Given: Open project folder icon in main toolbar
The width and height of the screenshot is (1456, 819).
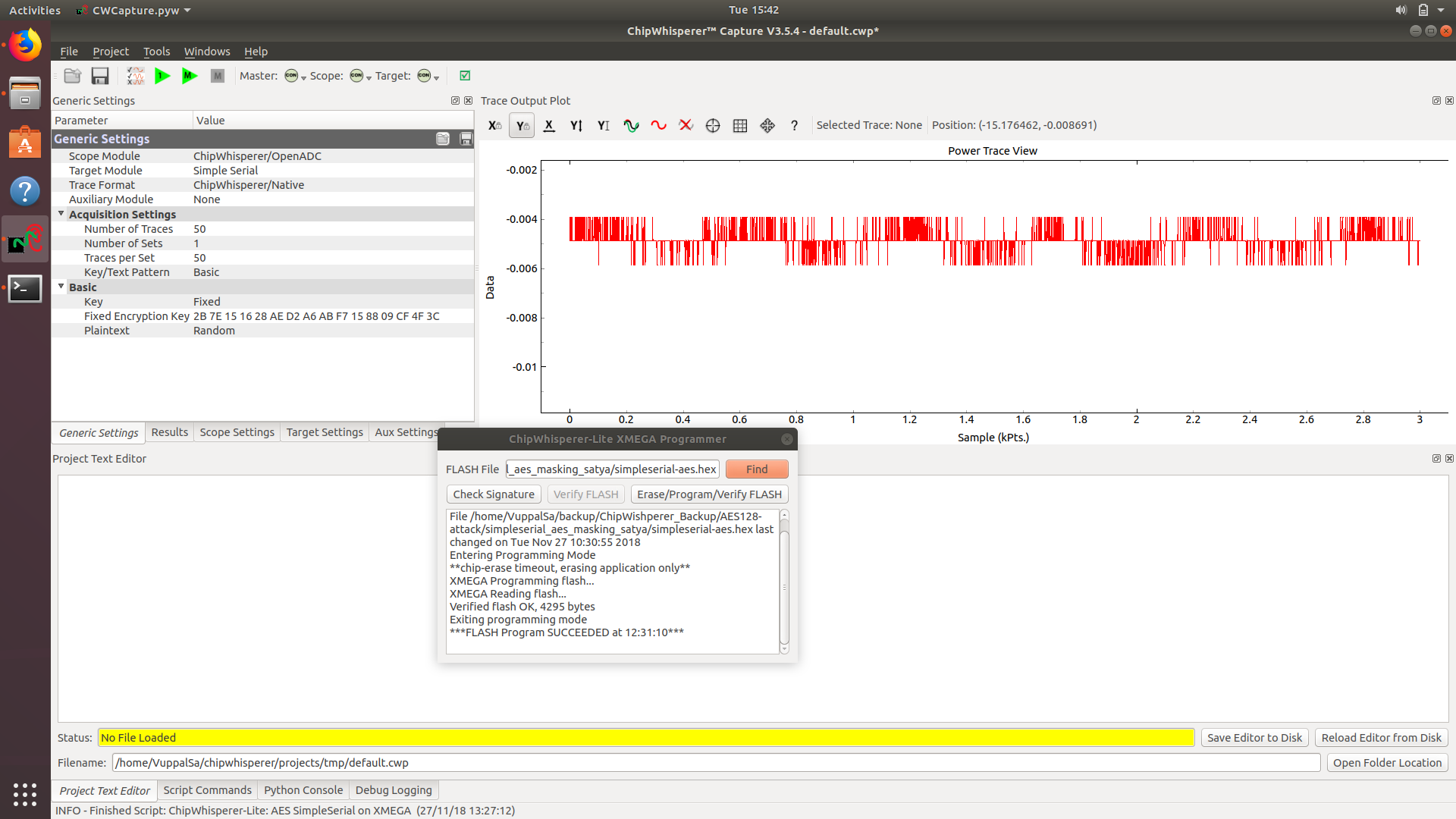Looking at the screenshot, I should point(73,76).
